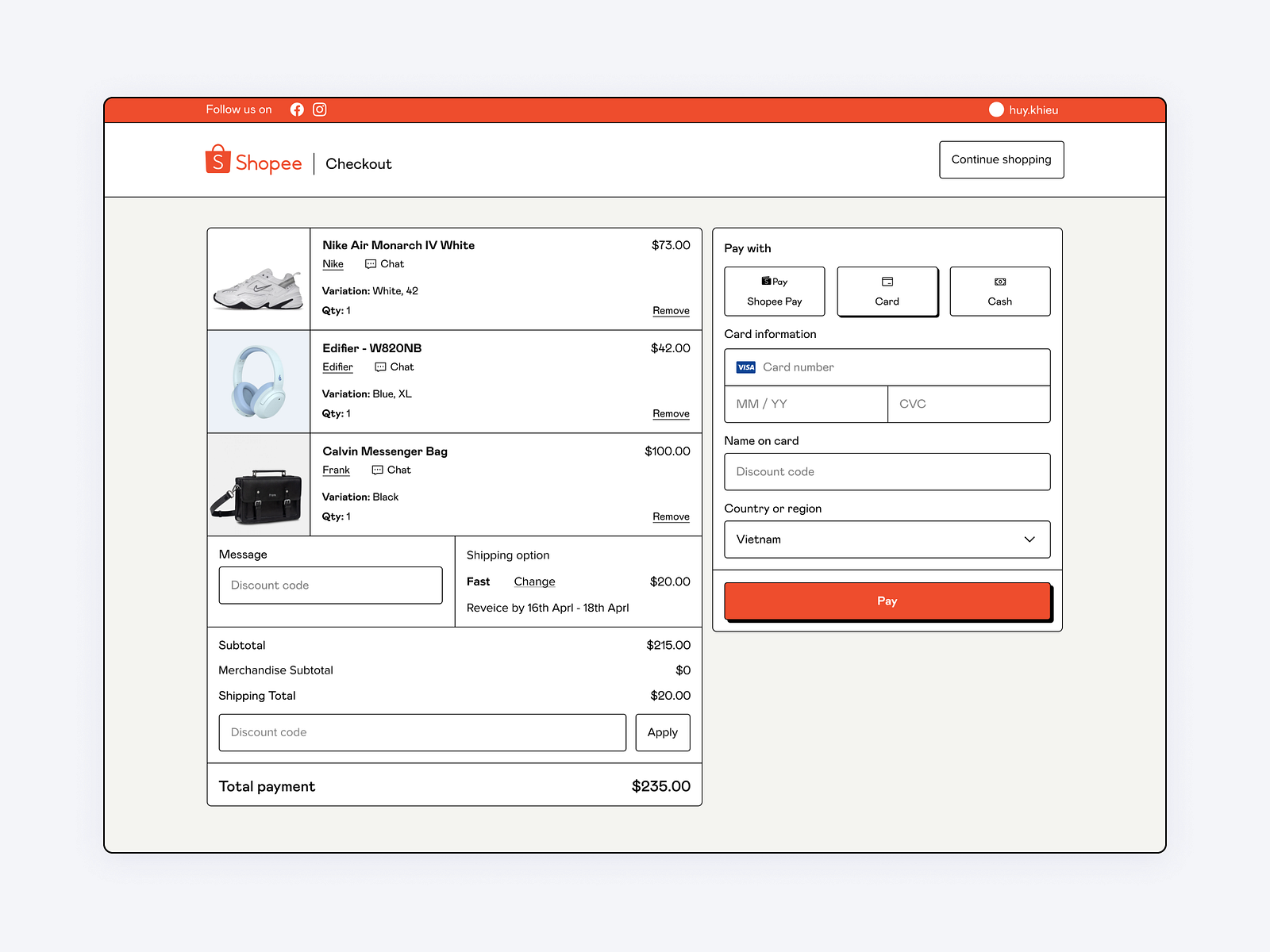Viewport: 1270px width, 952px height.
Task: Focus the Card number input field
Action: tap(887, 367)
